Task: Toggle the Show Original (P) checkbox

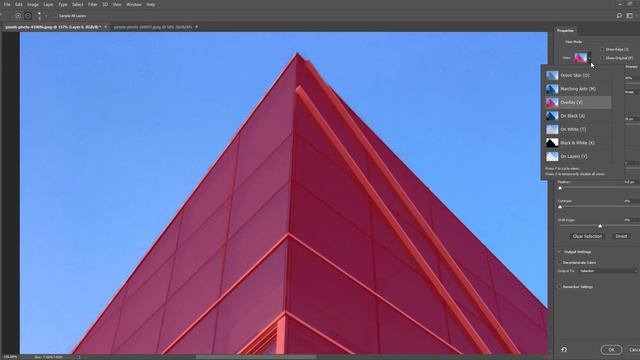Action: pos(602,58)
